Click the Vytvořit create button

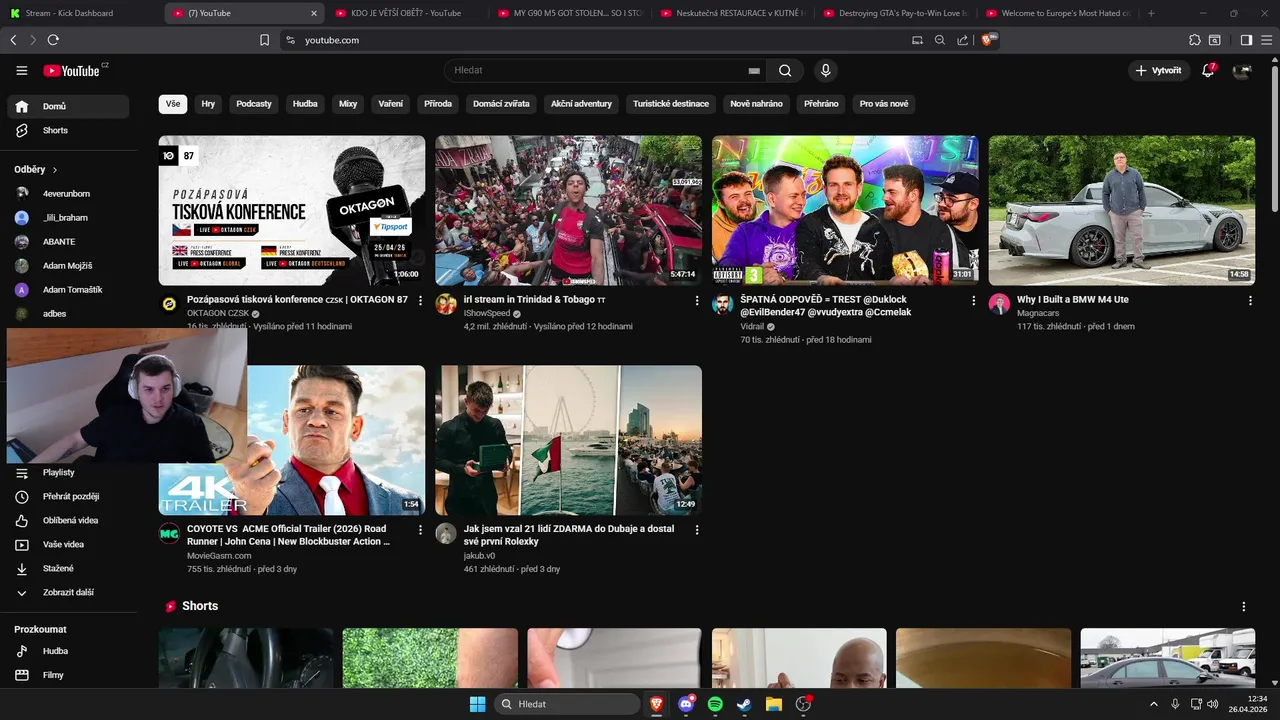pyautogui.click(x=1158, y=71)
